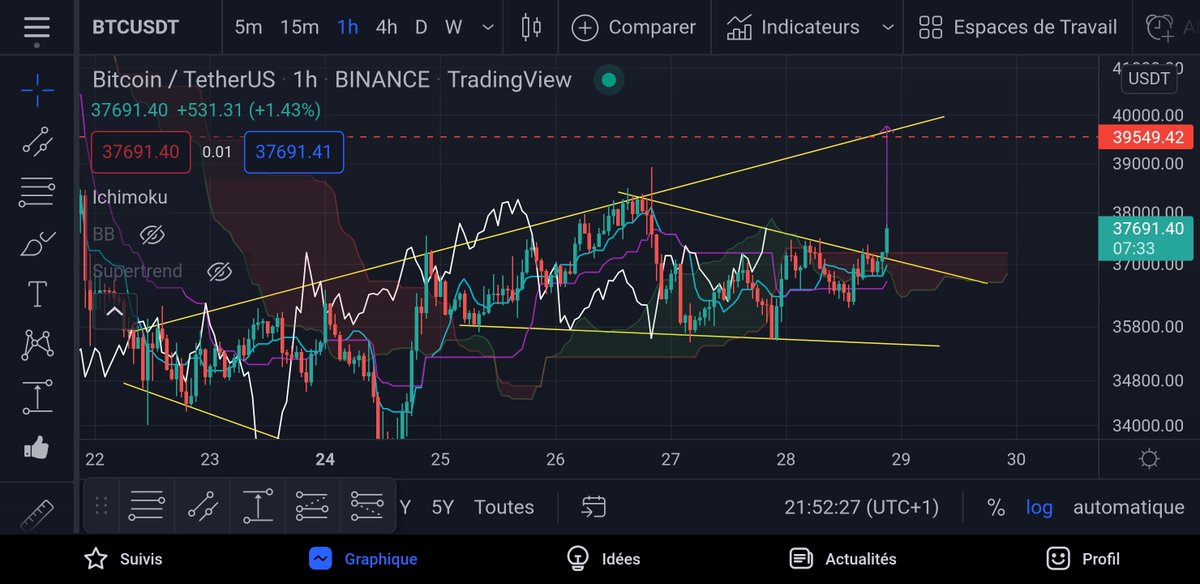The image size is (1200, 584).
Task: Select horizontal lines tool in floating toolbar
Action: click(146, 506)
